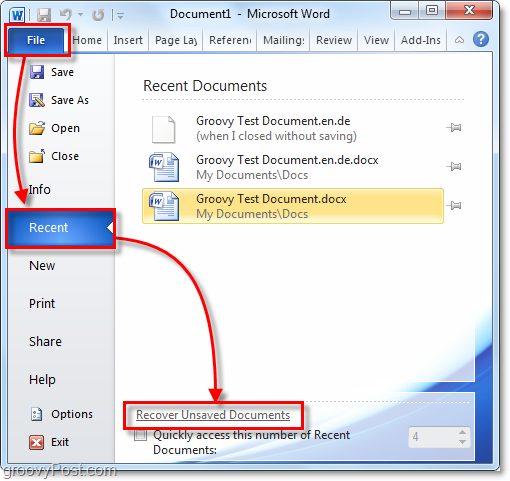
Task: Open Customize Quick Access Toolbar dropdown
Action: [120, 15]
